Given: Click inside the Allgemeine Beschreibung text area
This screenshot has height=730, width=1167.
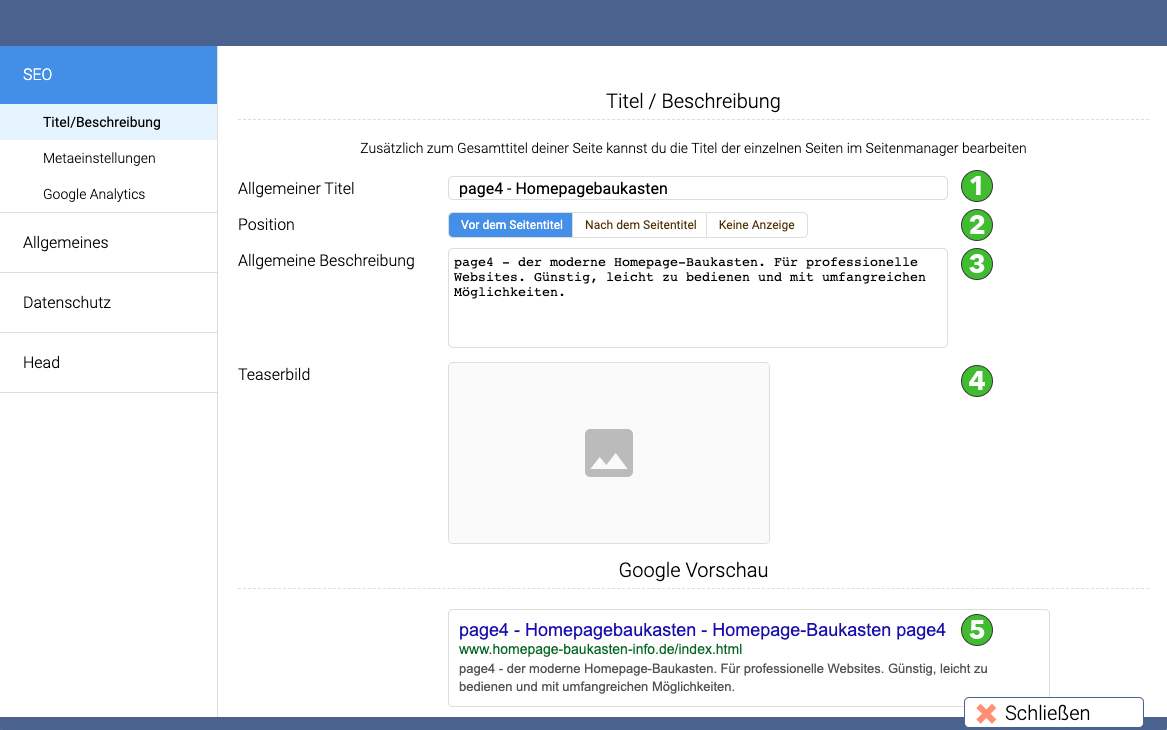Looking at the screenshot, I should coord(698,297).
